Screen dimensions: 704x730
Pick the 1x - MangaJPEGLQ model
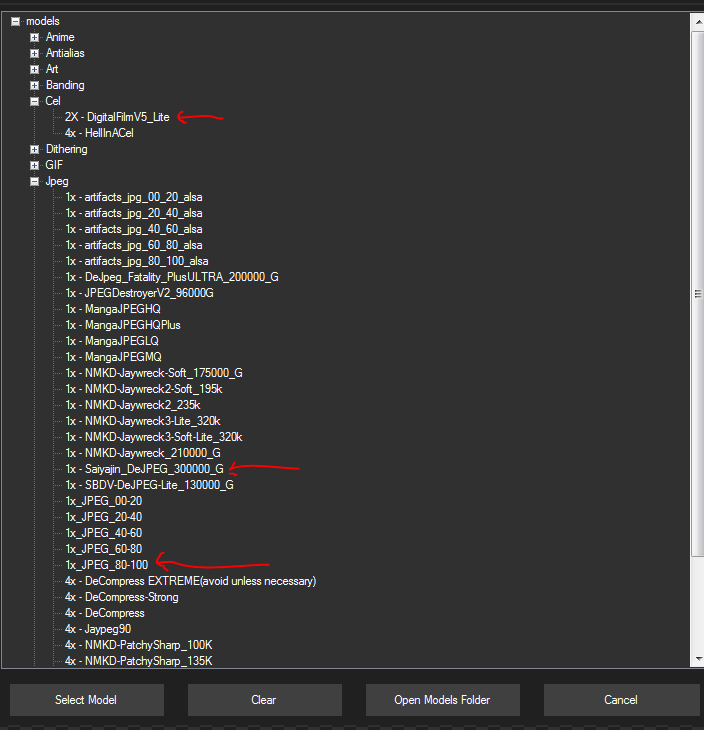coord(112,341)
